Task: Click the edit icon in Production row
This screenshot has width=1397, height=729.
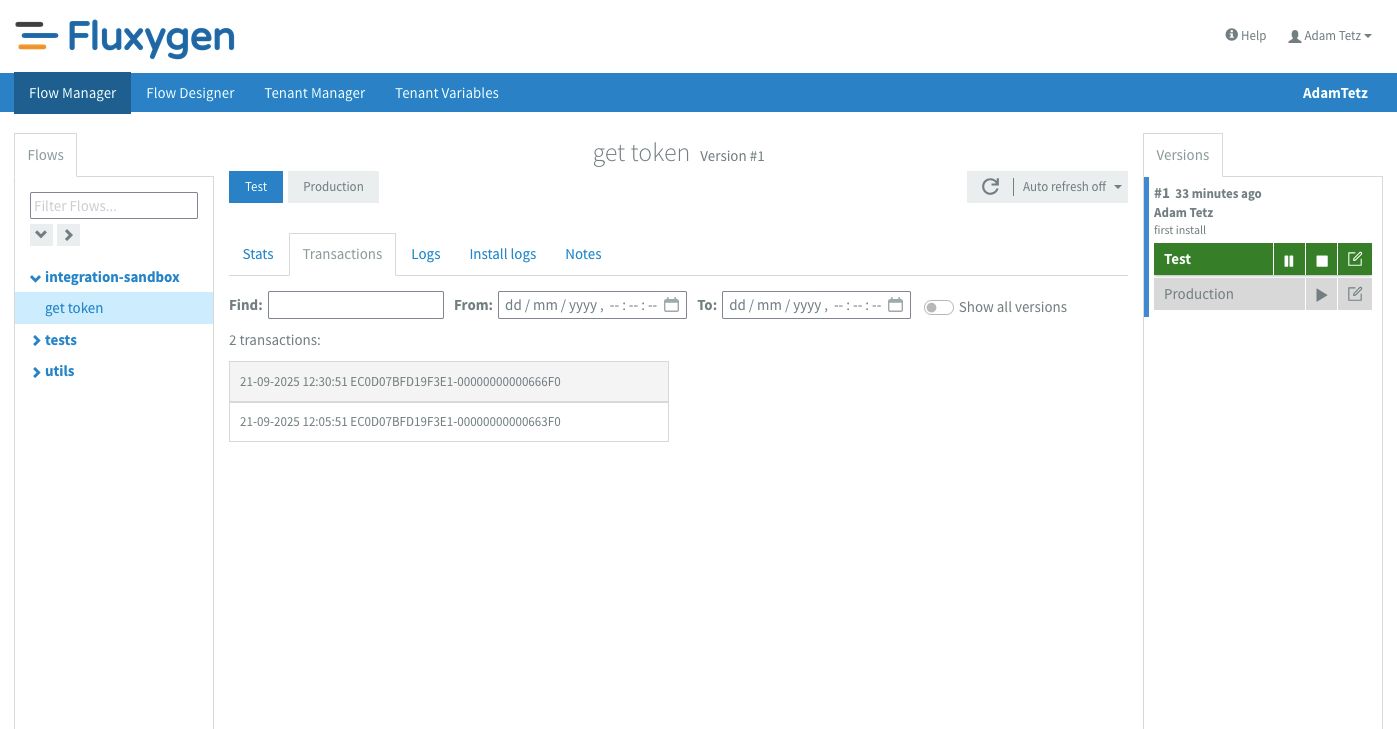Action: point(1355,295)
